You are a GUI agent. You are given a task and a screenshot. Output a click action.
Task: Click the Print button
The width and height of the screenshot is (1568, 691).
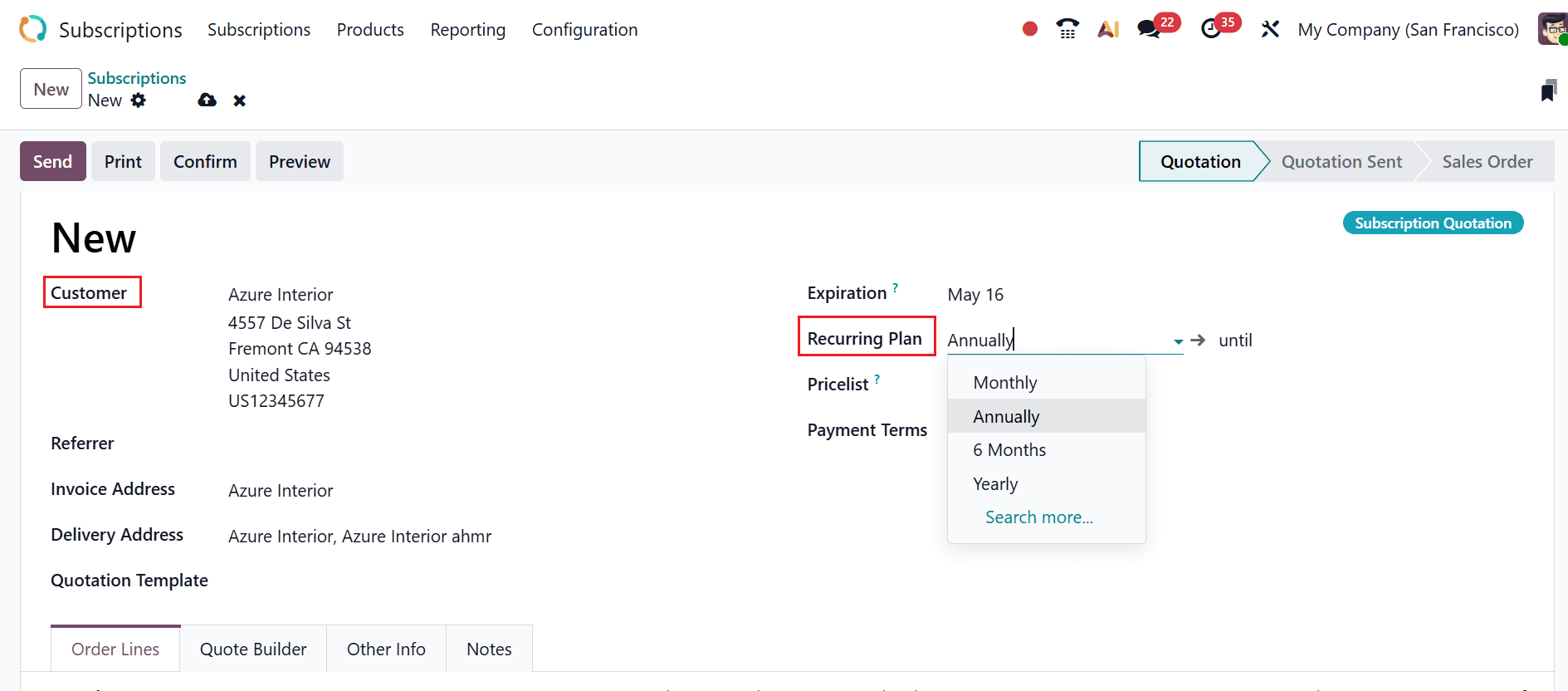click(123, 161)
